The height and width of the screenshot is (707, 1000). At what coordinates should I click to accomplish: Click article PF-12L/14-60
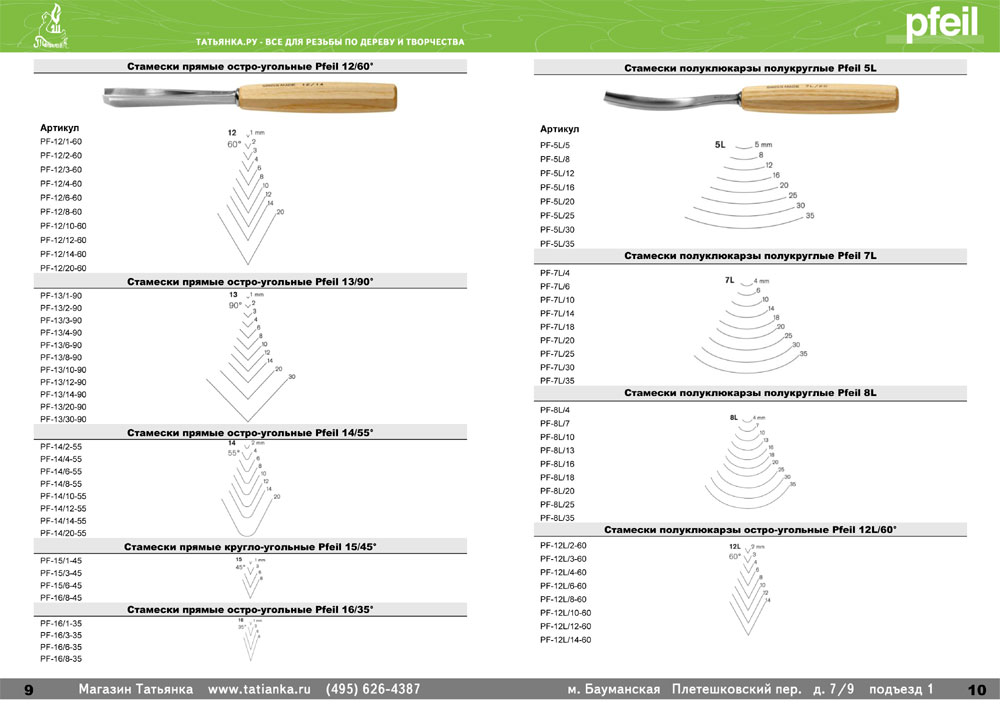[x=566, y=640]
